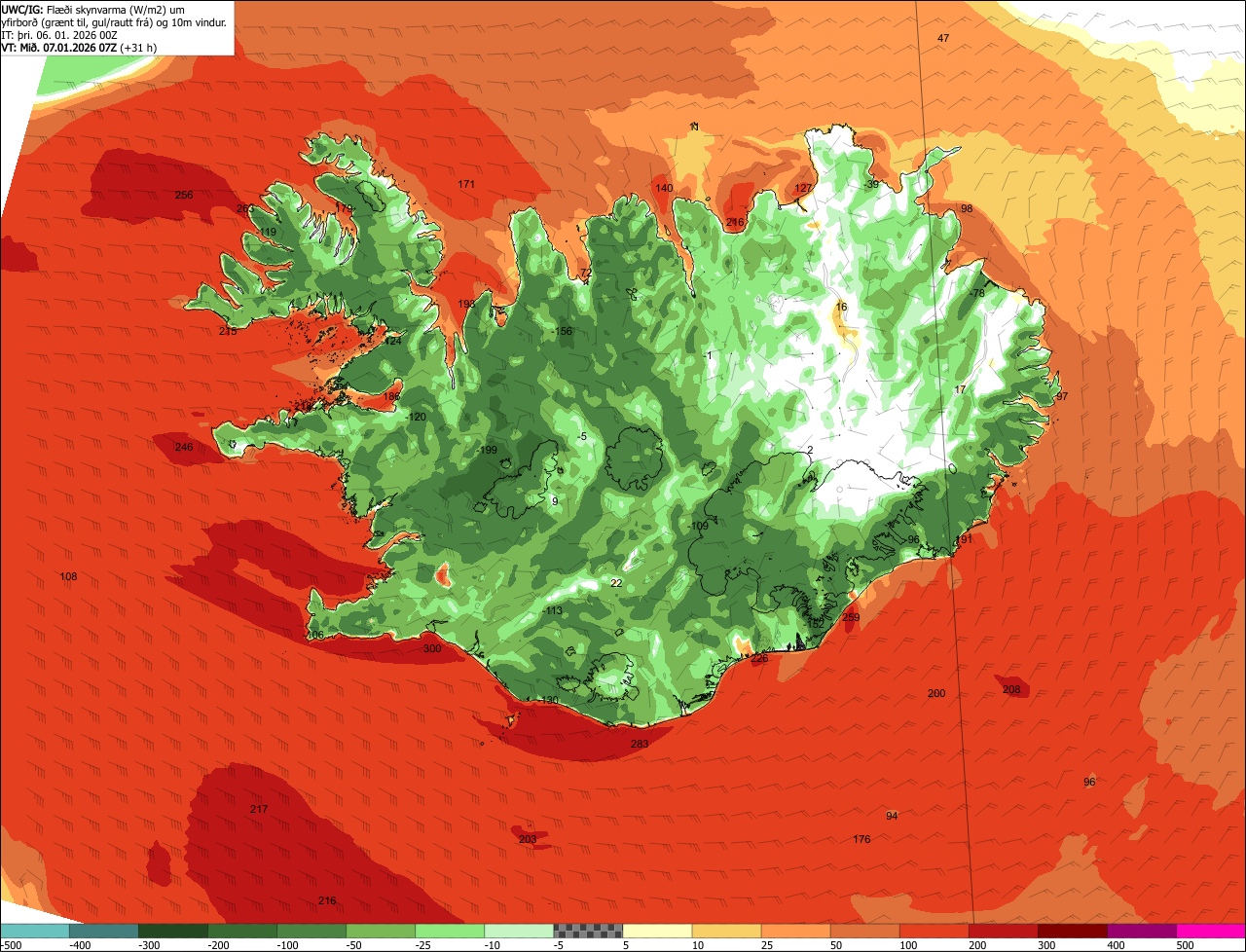Click the legend label 100

pyautogui.click(x=908, y=944)
